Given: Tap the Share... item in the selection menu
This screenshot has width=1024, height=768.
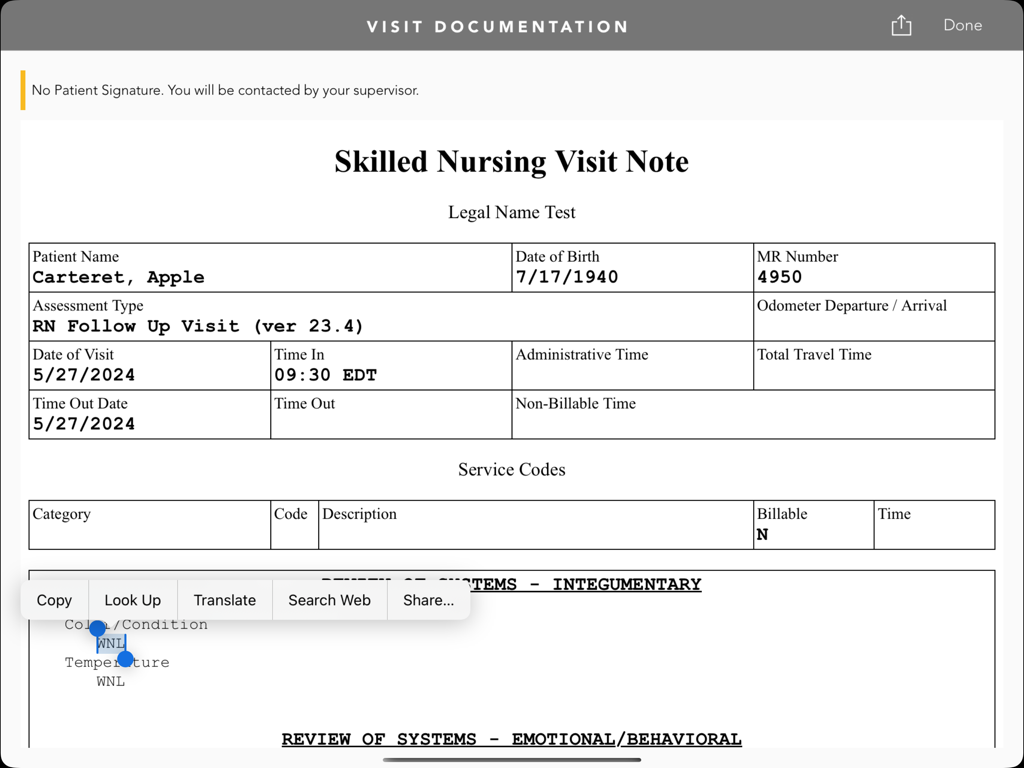Looking at the screenshot, I should [428, 600].
